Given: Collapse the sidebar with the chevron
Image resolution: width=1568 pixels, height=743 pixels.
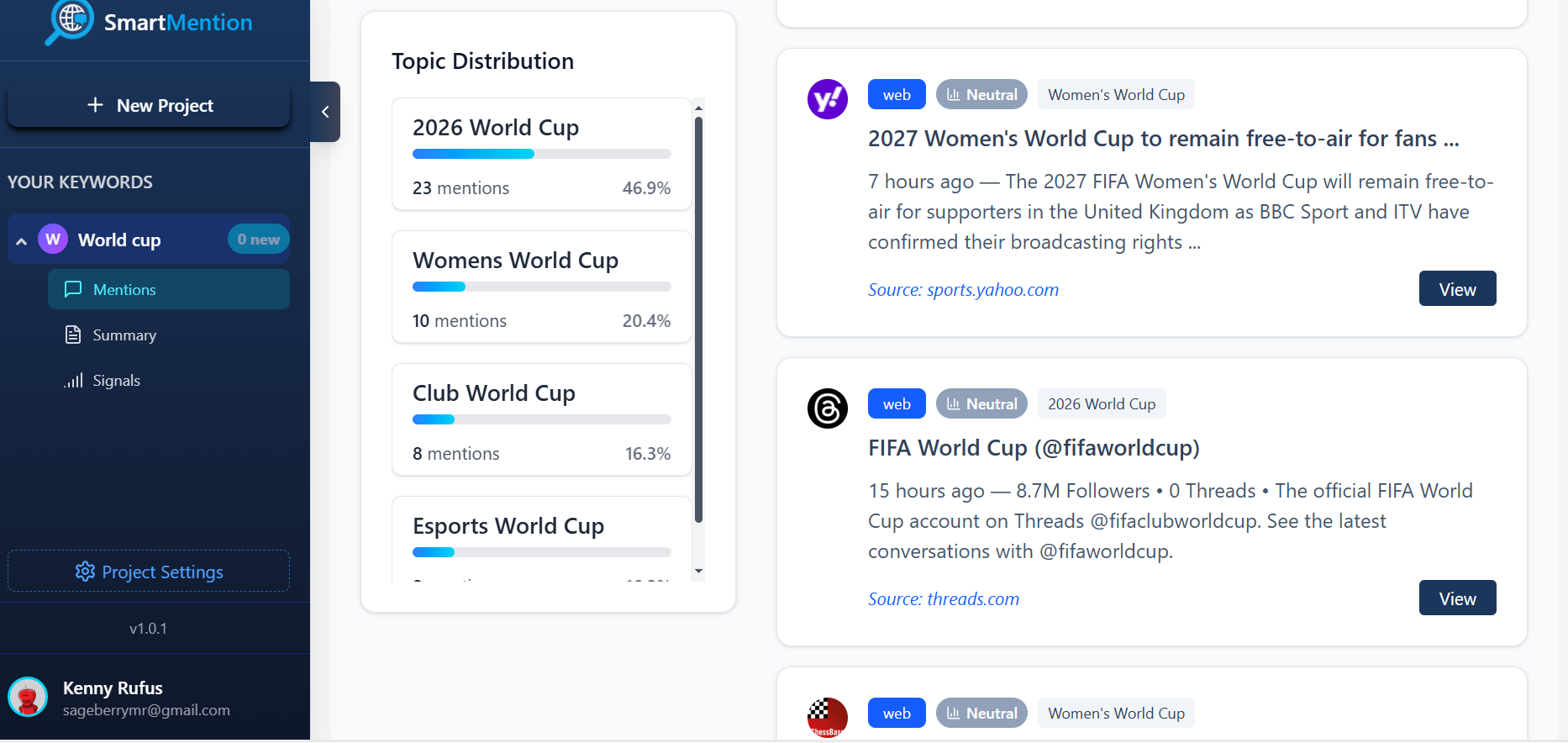Looking at the screenshot, I should [x=325, y=112].
